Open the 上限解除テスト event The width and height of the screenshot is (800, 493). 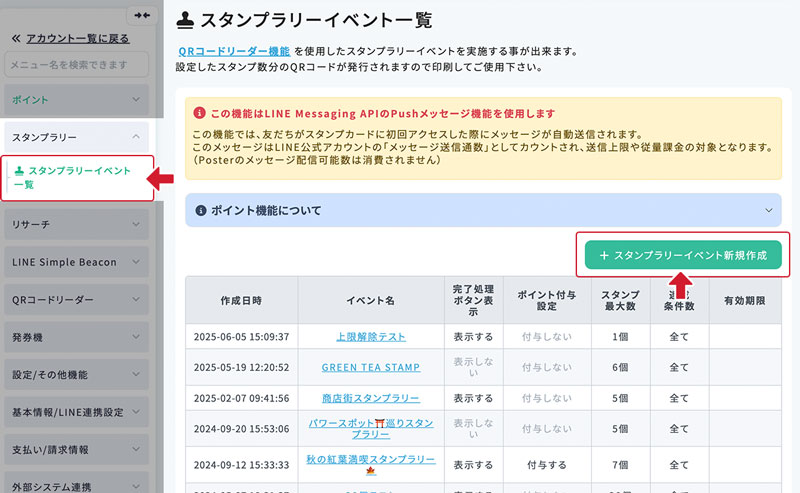coord(371,337)
